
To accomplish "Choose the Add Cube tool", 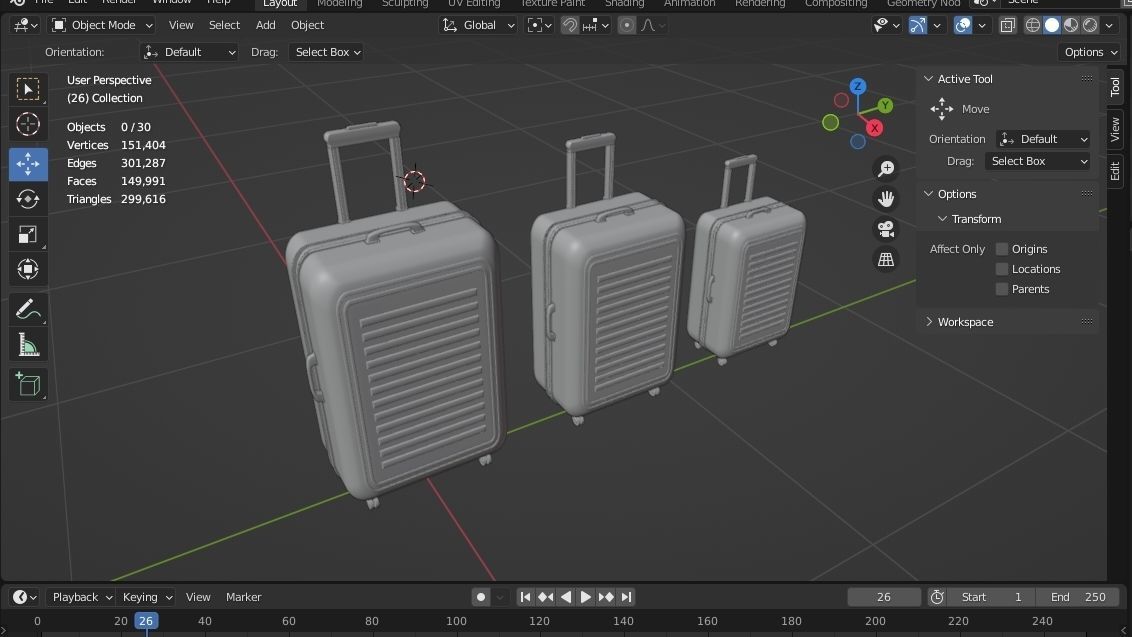I will tap(28, 385).
